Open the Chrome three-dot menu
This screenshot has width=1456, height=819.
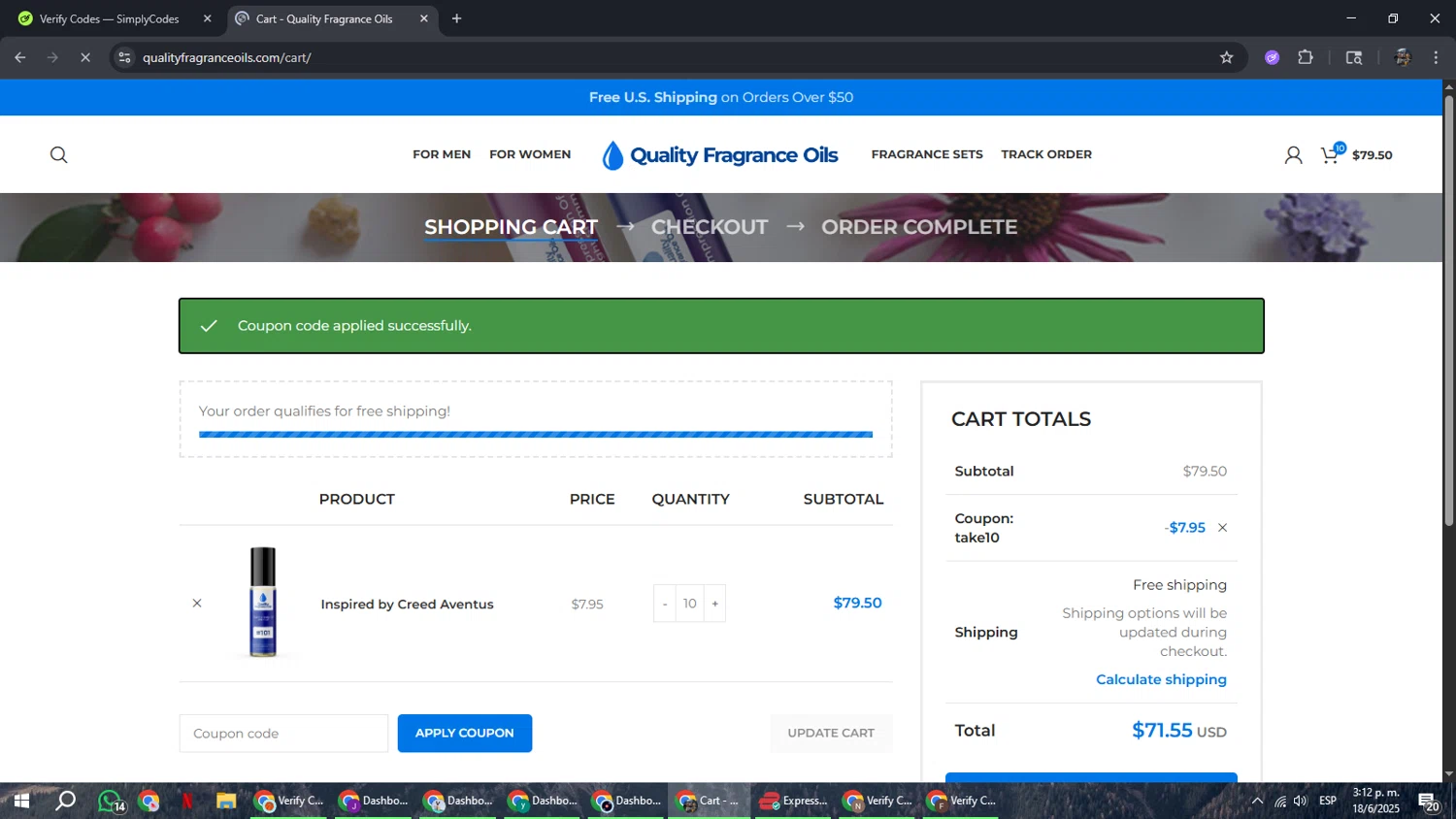(x=1436, y=58)
